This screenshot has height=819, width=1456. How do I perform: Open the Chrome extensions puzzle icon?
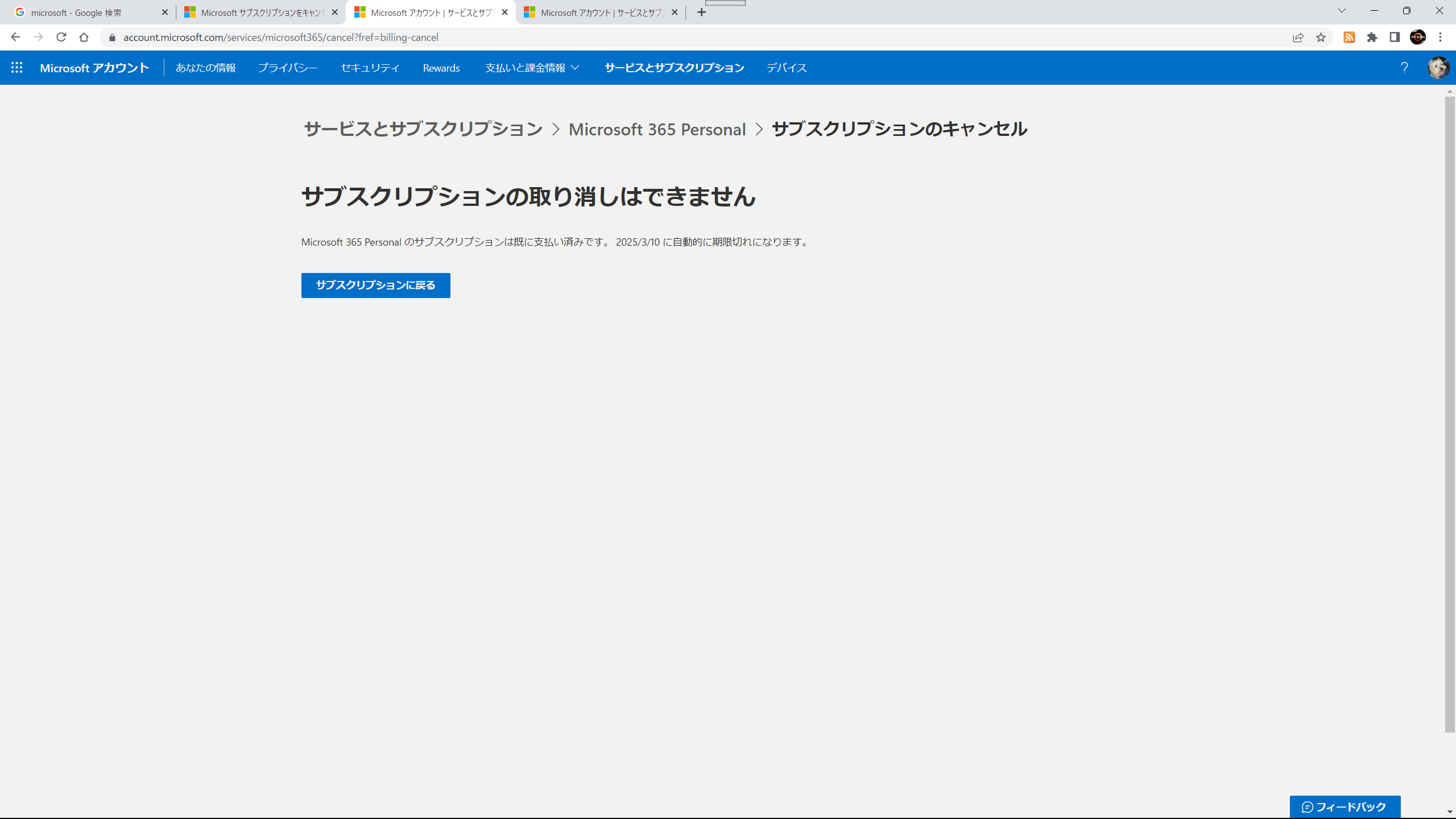[1372, 38]
